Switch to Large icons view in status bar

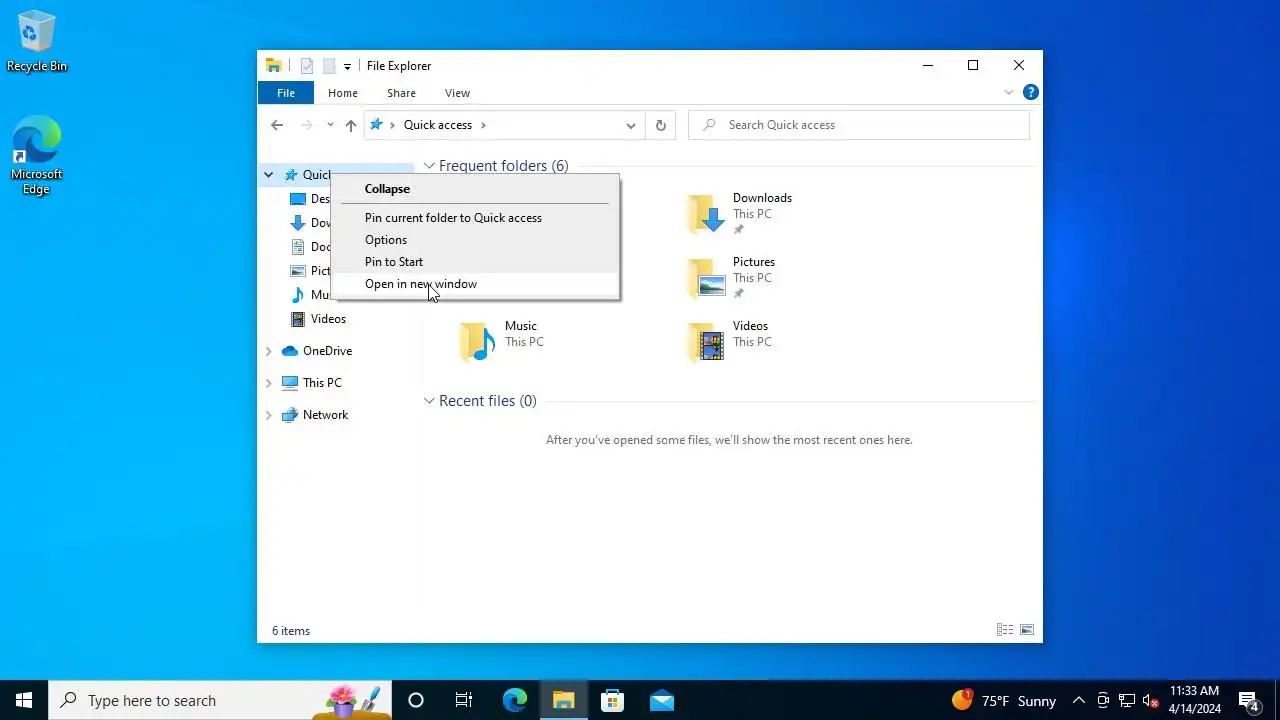click(1027, 630)
